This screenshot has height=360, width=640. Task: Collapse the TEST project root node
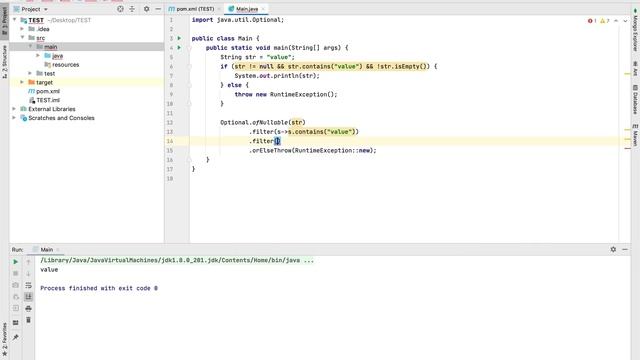point(15,20)
